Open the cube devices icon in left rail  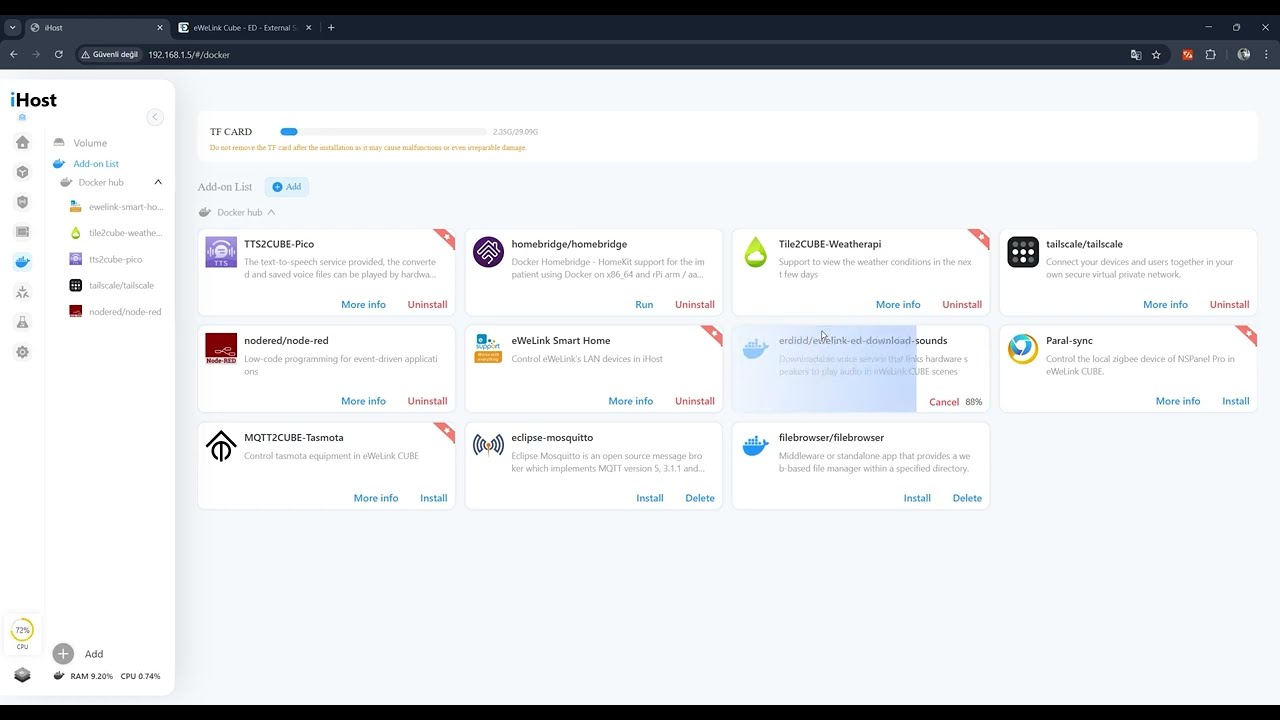22,172
